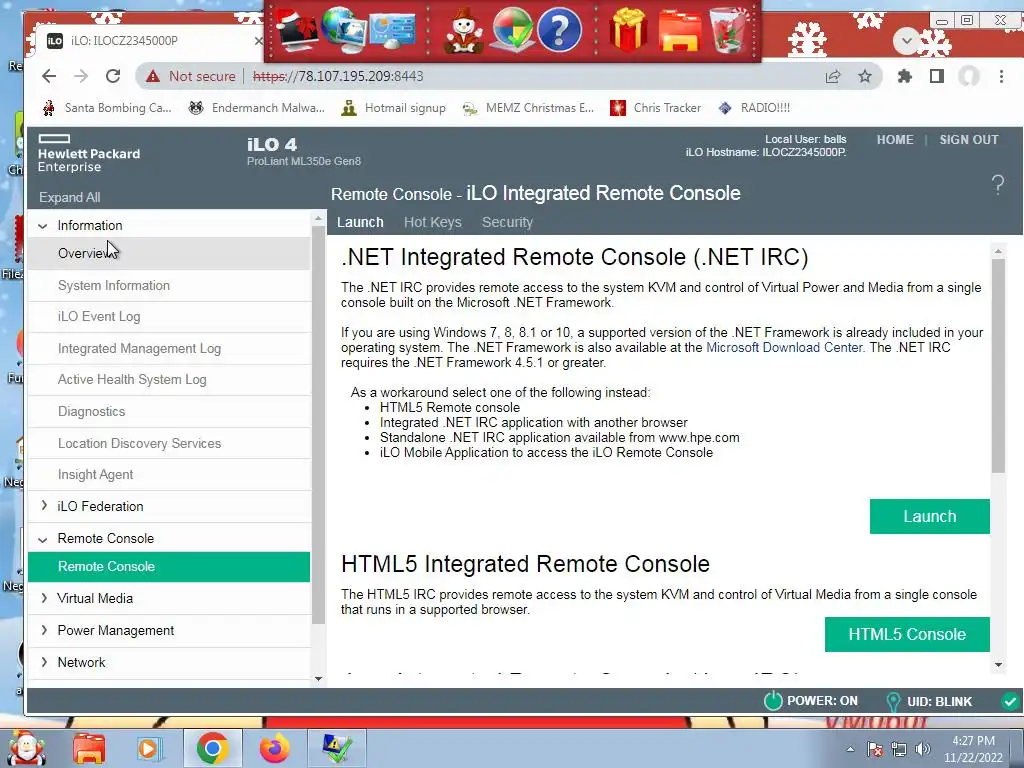Reload the iLO page

click(x=113, y=76)
